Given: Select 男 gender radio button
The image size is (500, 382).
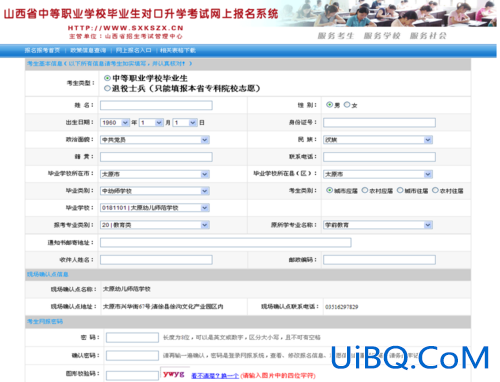Looking at the screenshot, I should click(x=329, y=105).
